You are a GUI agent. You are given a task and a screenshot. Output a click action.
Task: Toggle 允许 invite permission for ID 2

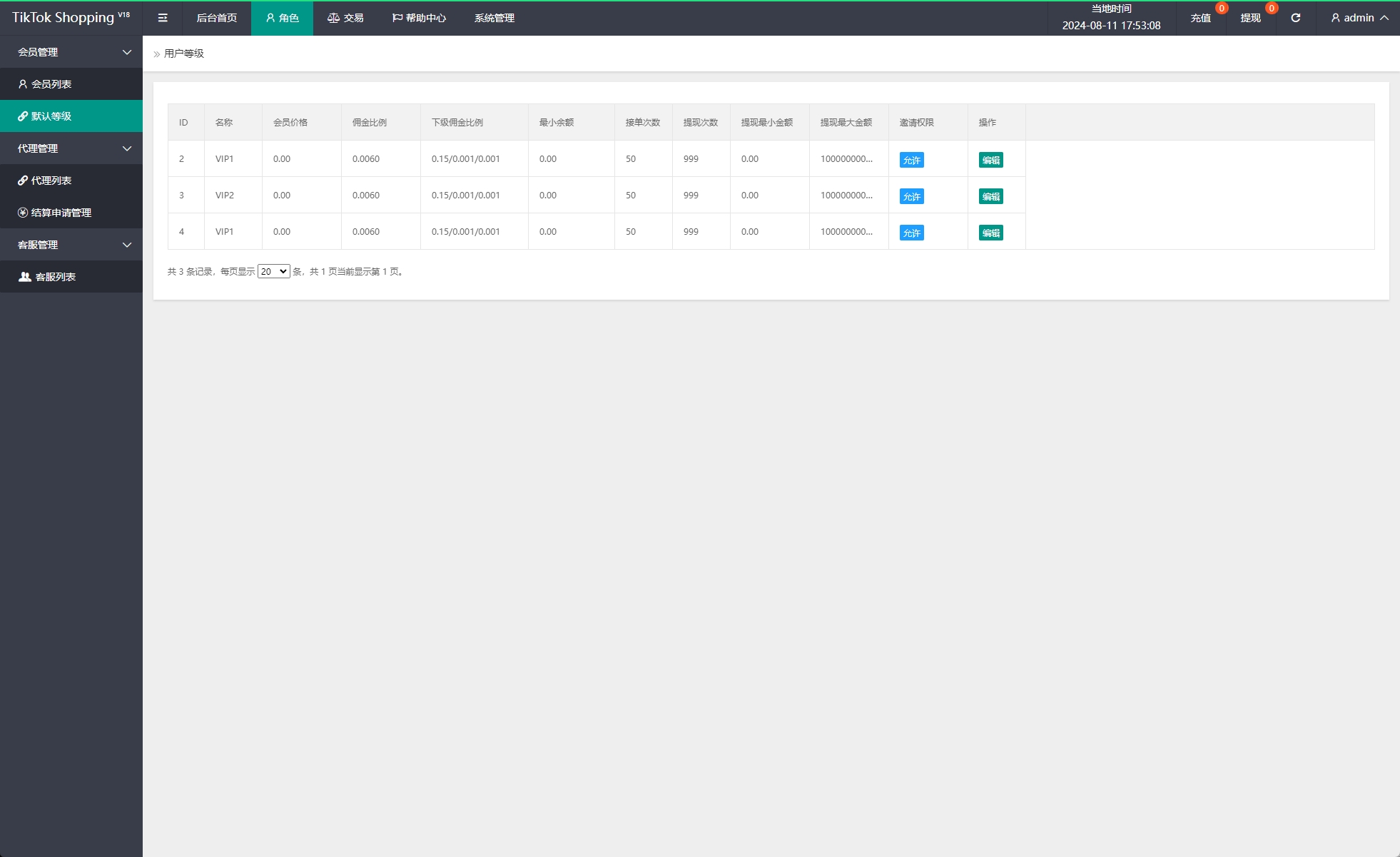point(911,160)
